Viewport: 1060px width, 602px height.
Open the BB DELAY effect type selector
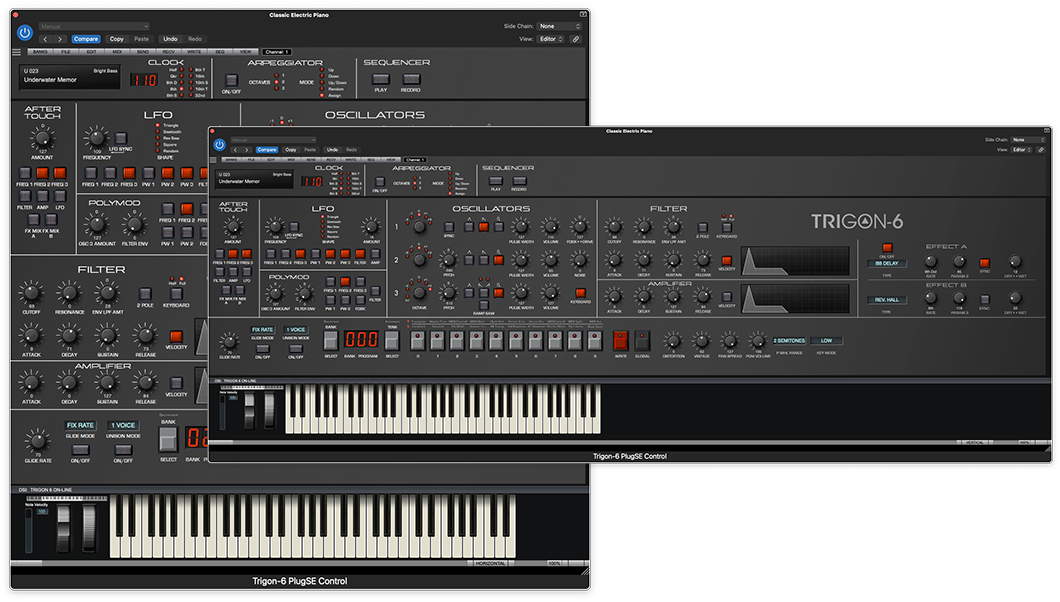[887, 264]
